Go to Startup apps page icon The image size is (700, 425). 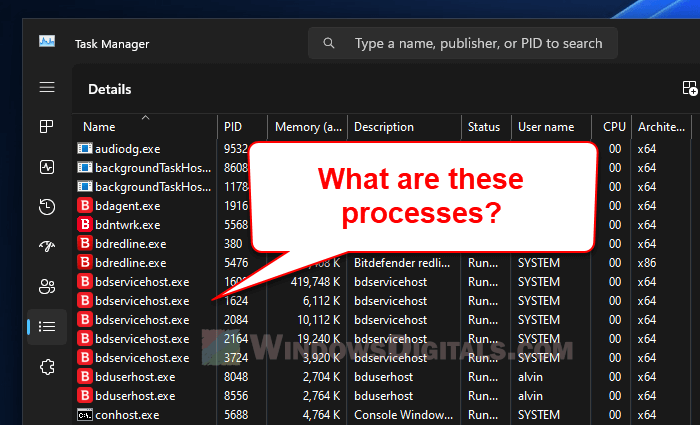click(47, 247)
